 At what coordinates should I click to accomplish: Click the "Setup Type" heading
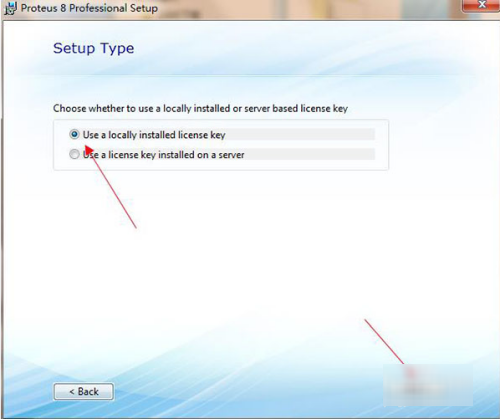94,49
